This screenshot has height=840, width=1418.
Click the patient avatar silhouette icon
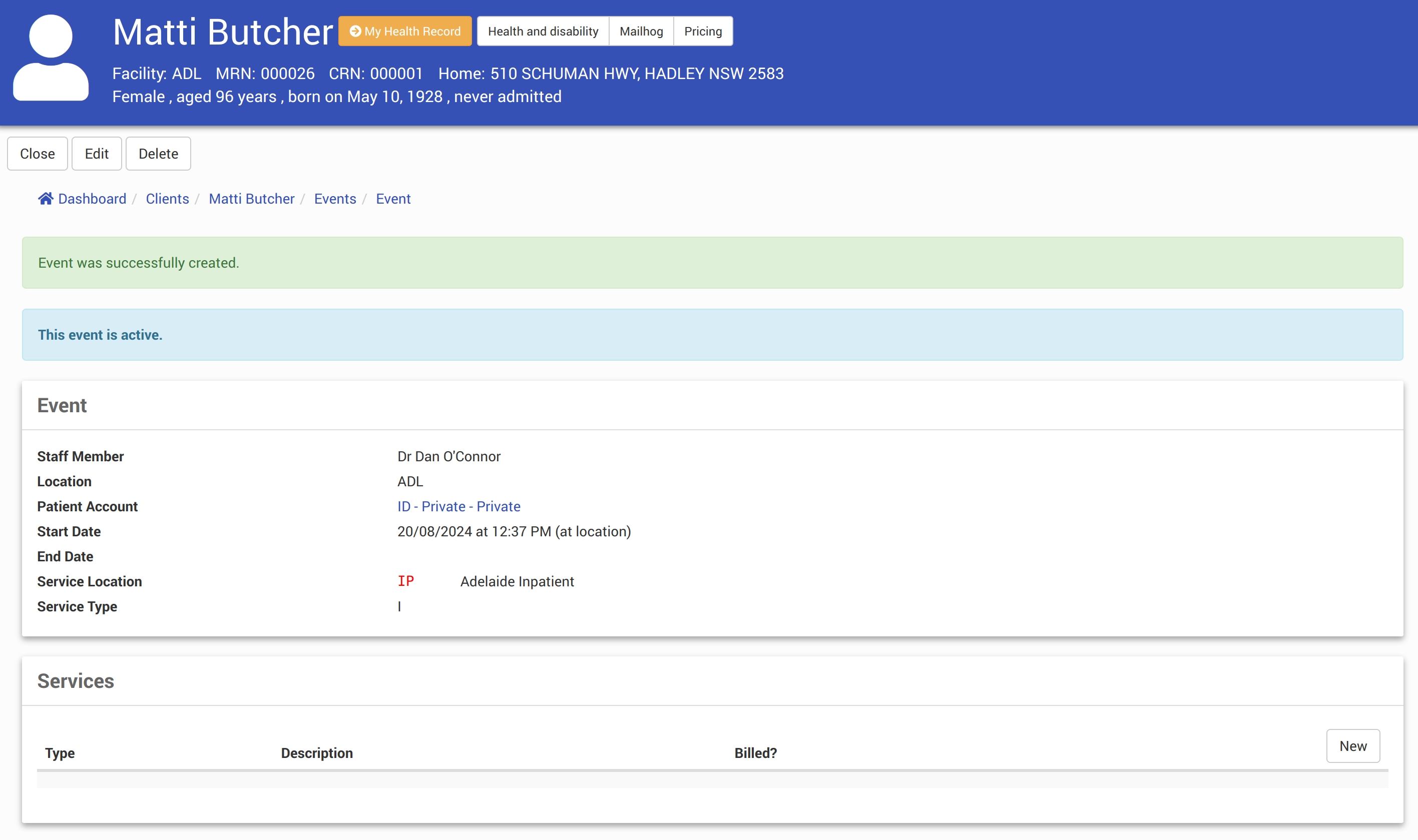[51, 59]
